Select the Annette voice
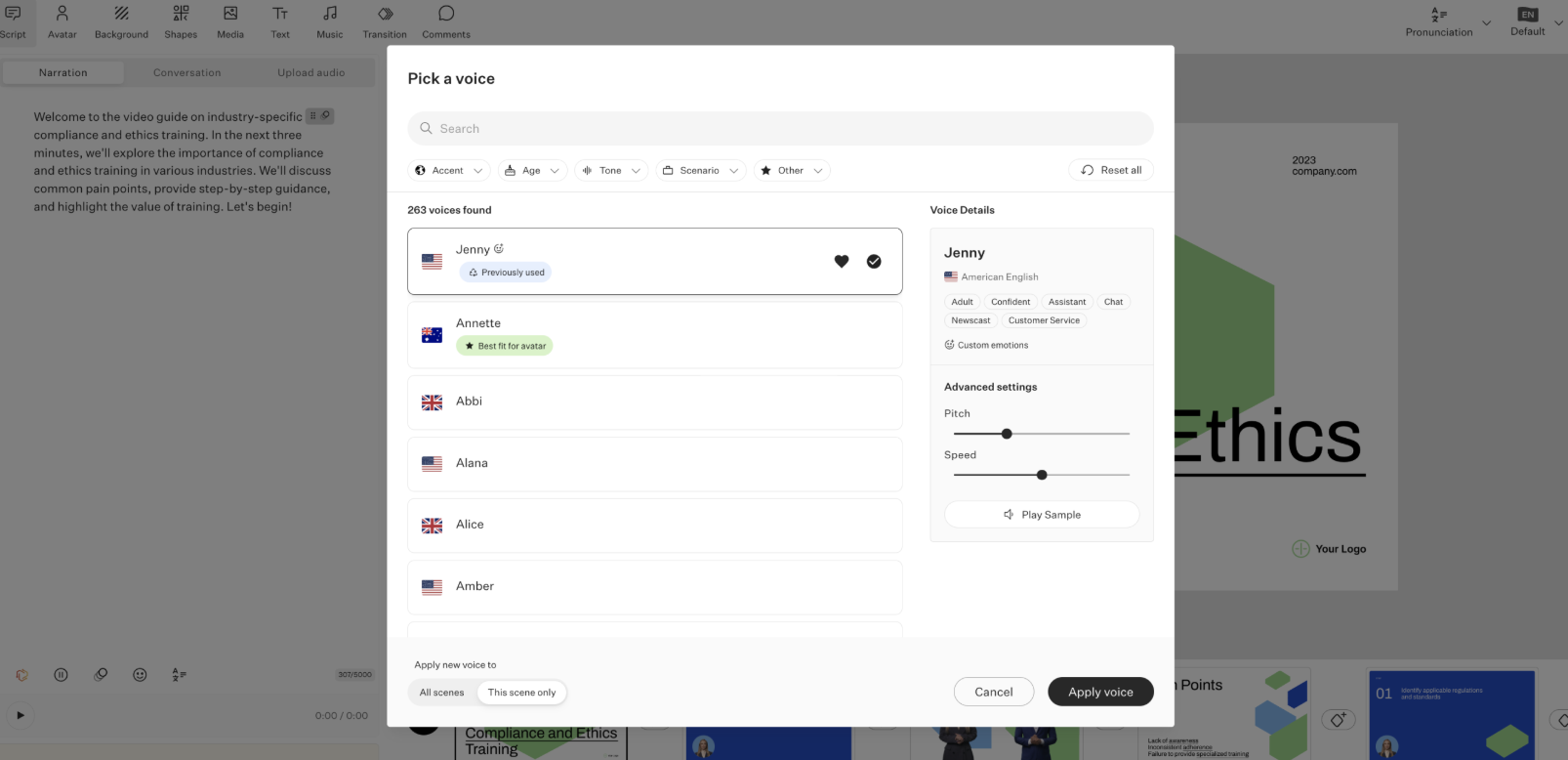Image resolution: width=1568 pixels, height=760 pixels. pos(655,335)
